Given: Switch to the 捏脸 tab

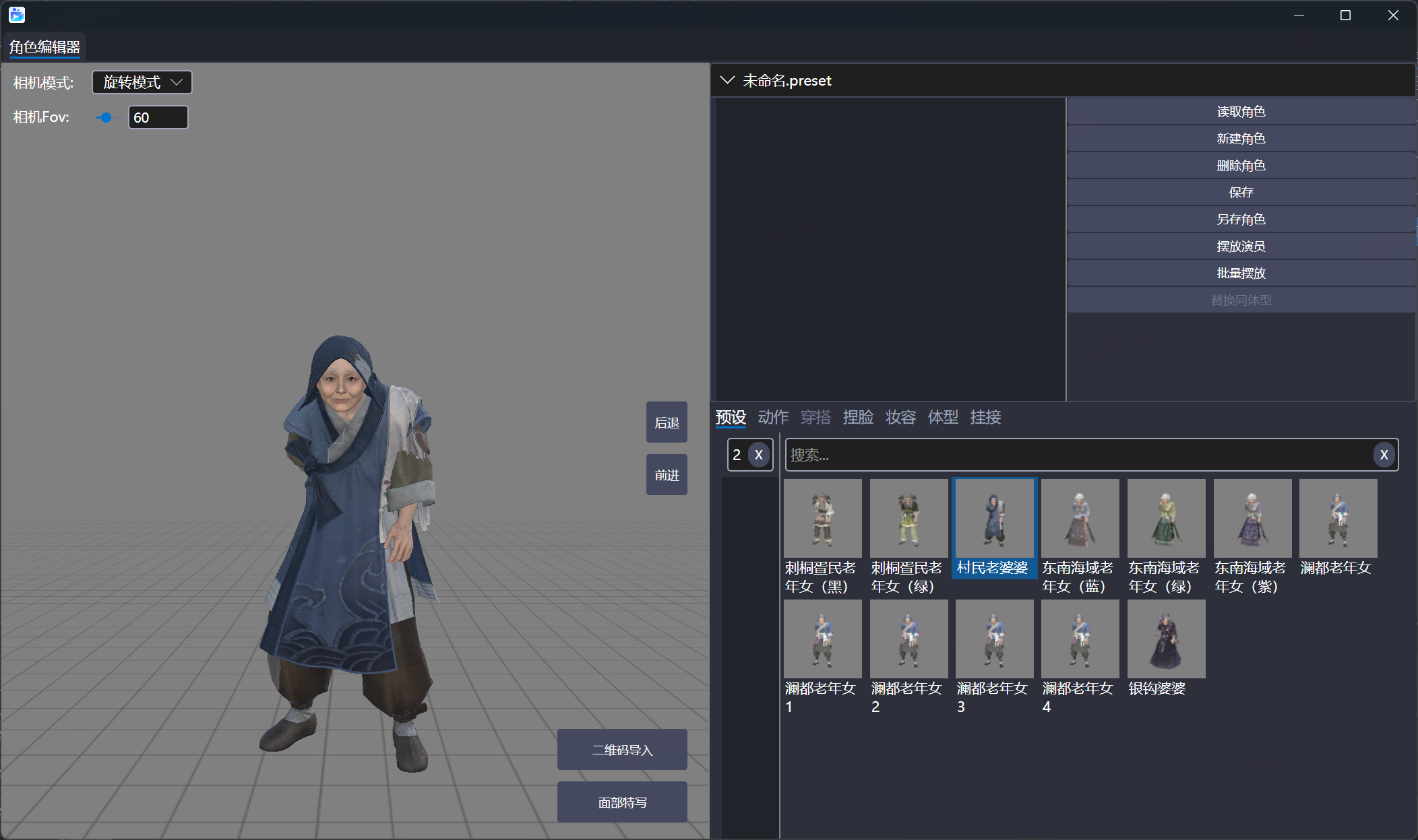Looking at the screenshot, I should (858, 418).
